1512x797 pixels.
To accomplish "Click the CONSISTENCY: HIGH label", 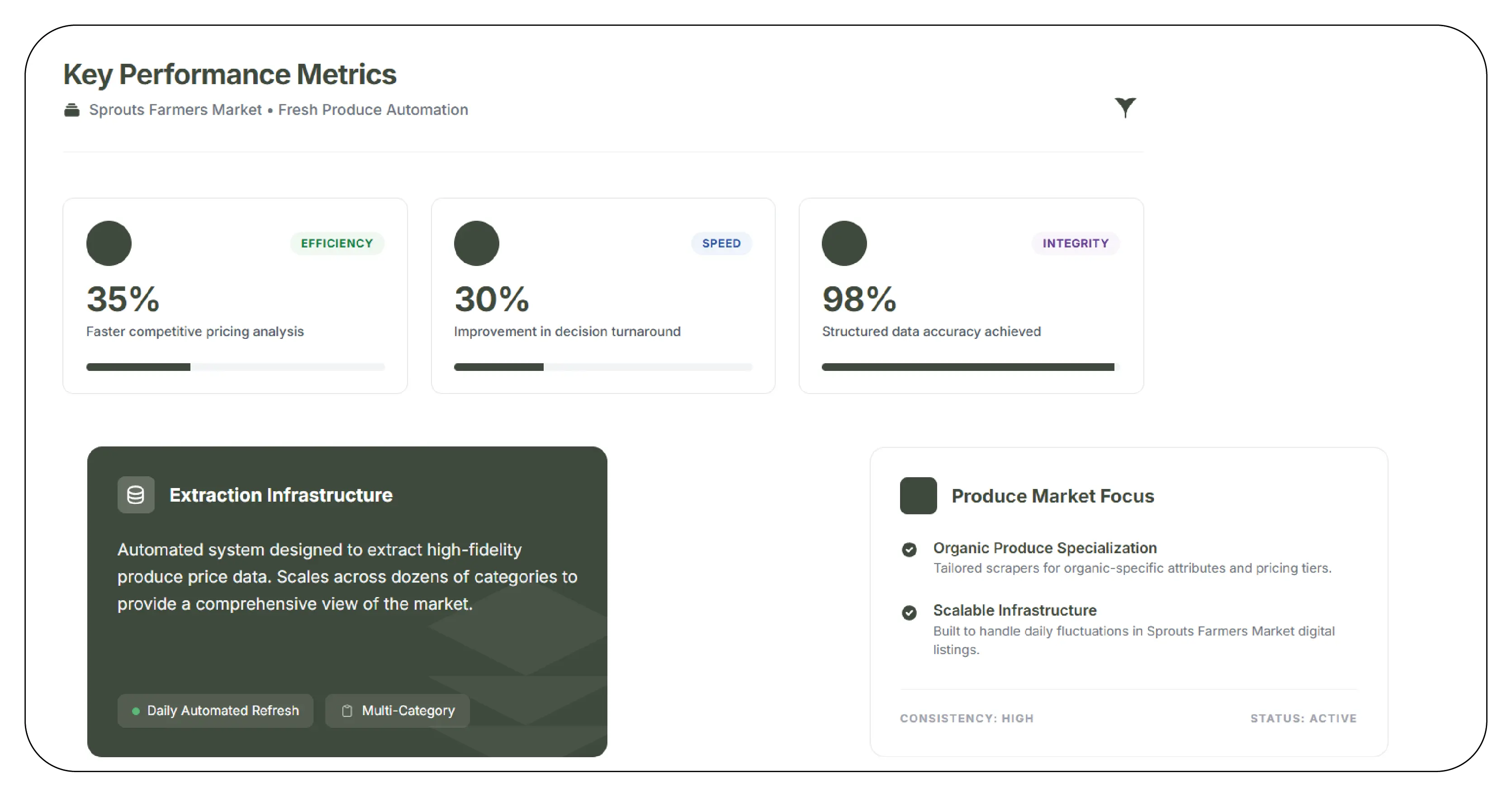I will [966, 718].
